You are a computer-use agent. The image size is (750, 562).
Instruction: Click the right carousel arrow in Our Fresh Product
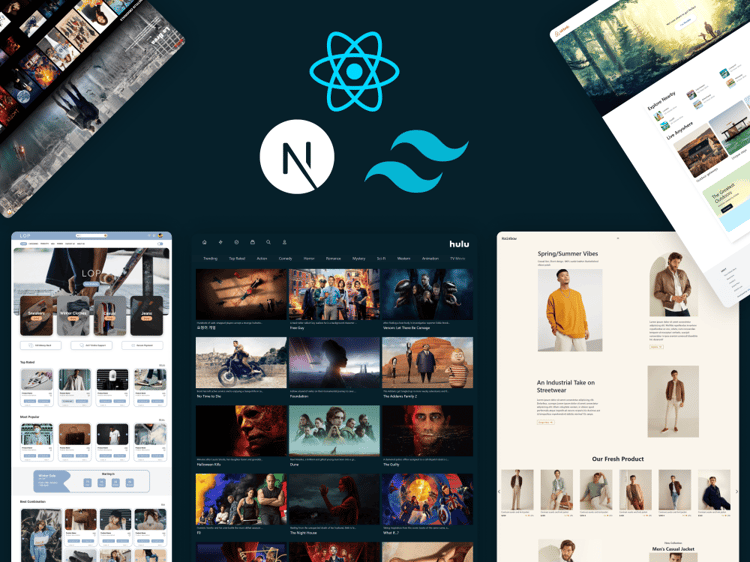pyautogui.click(x=737, y=491)
